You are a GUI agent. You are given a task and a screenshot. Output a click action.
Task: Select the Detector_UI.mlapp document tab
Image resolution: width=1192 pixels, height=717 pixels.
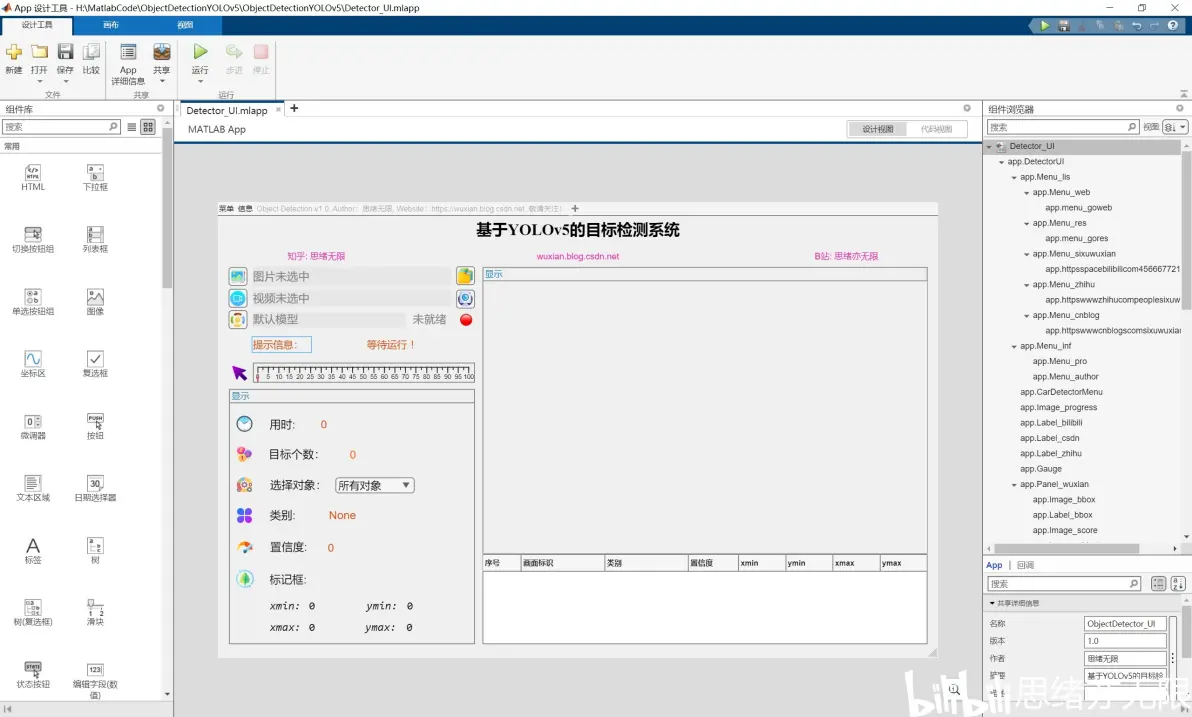[x=227, y=110]
